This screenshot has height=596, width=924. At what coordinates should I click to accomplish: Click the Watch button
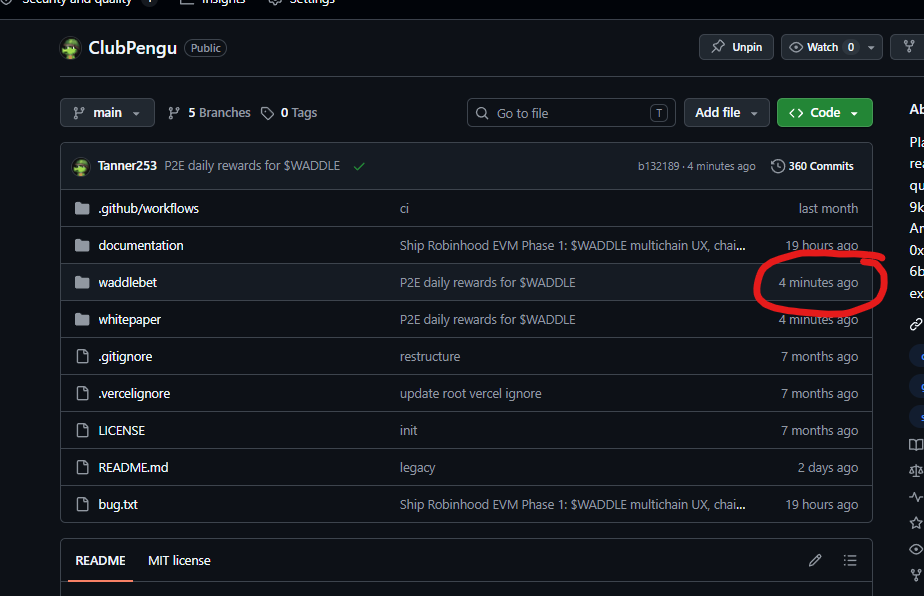[821, 47]
